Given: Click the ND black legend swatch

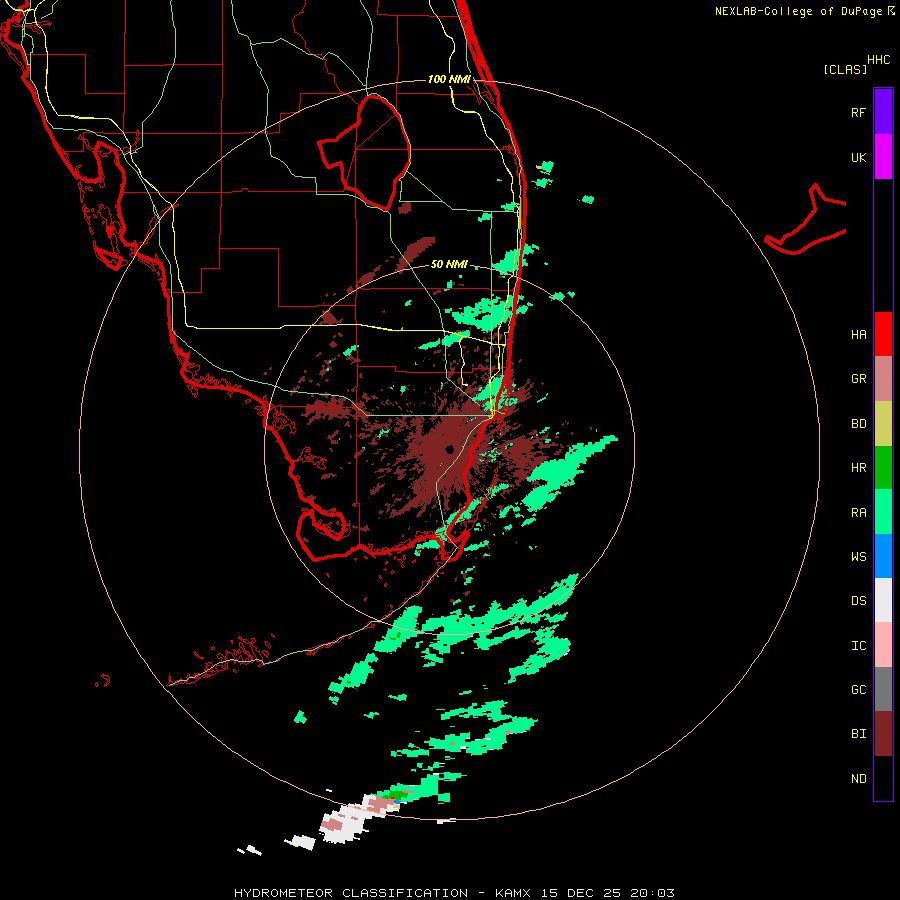Looking at the screenshot, I should pyautogui.click(x=883, y=778).
